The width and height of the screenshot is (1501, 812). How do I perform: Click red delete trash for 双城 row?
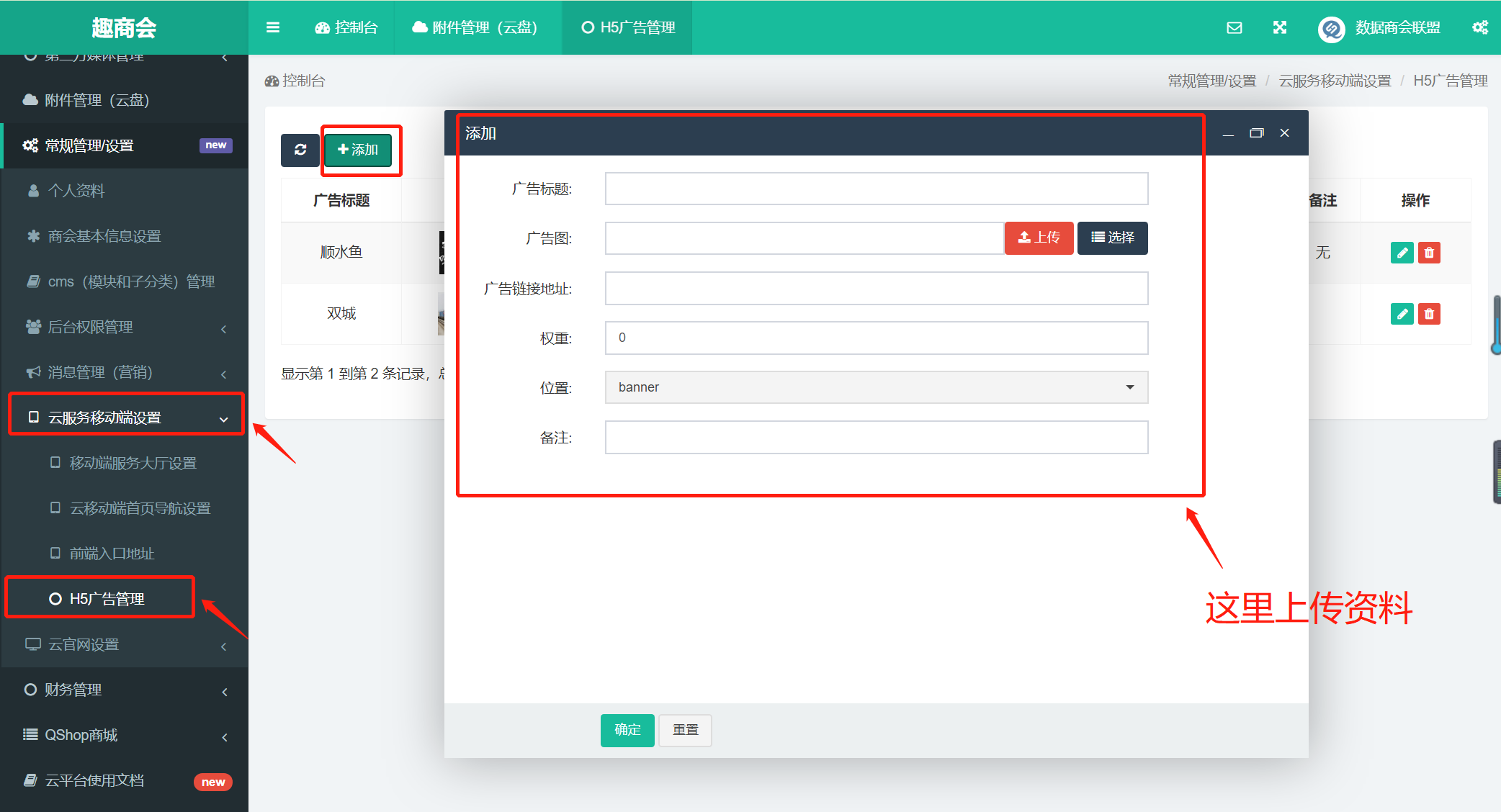pos(1429,314)
